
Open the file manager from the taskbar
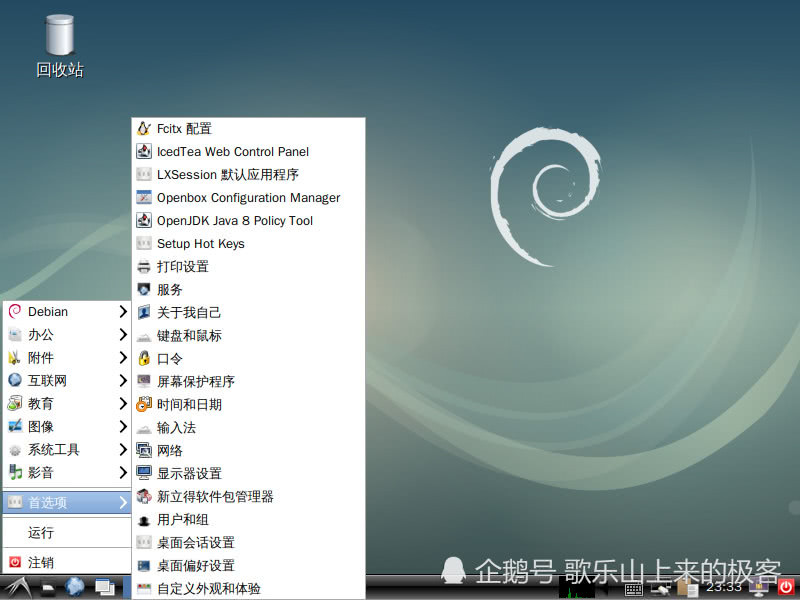[48, 588]
